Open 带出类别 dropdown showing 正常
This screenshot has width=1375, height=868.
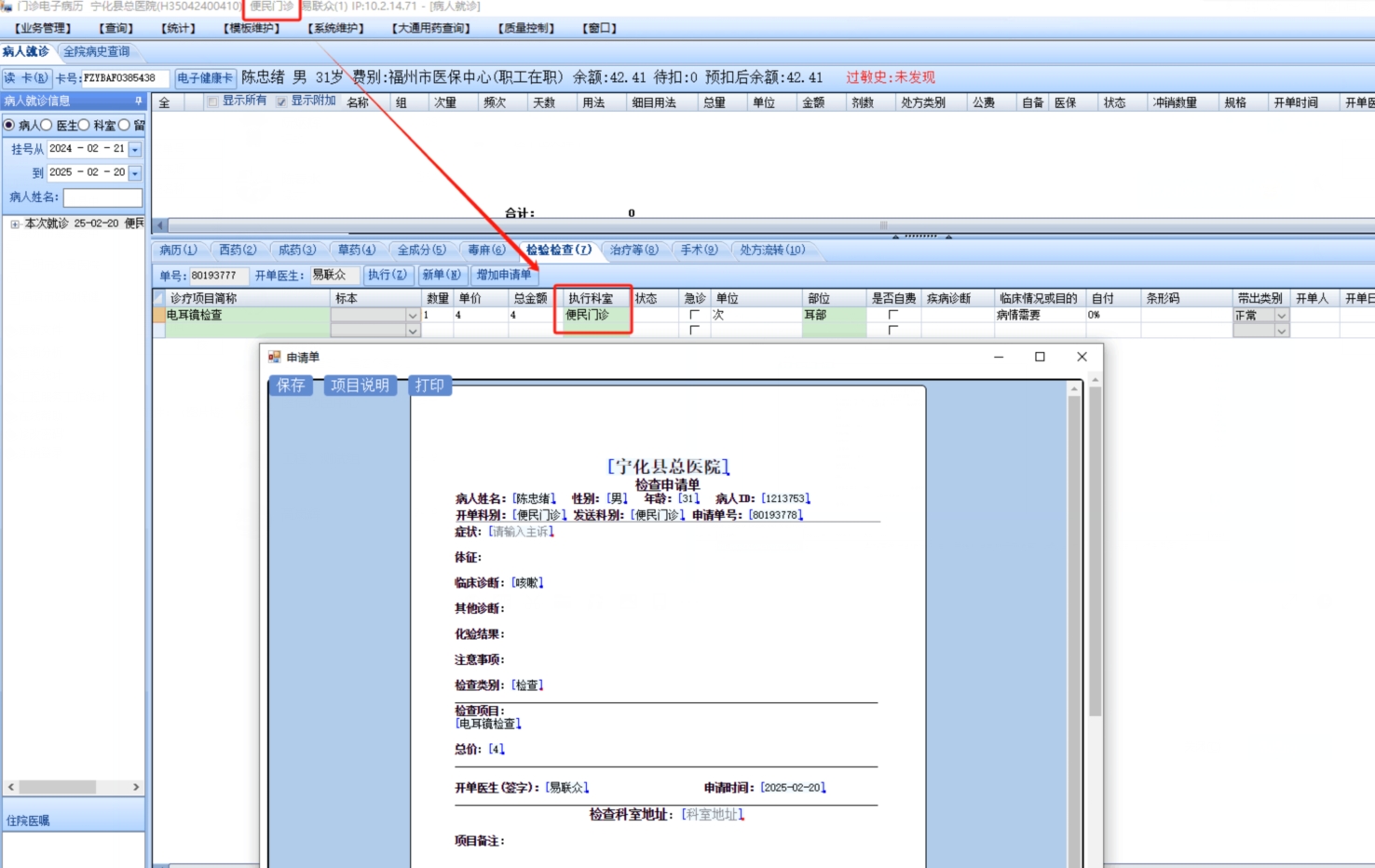[1282, 316]
